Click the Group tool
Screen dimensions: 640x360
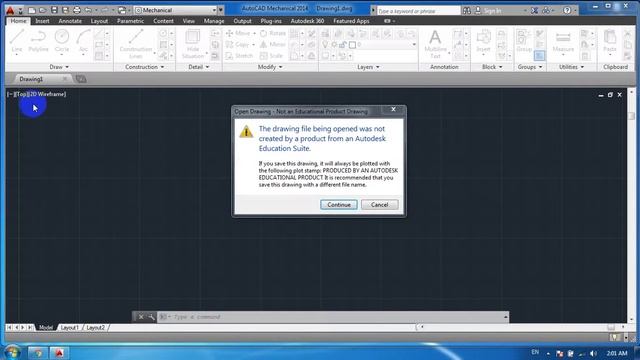tap(524, 41)
